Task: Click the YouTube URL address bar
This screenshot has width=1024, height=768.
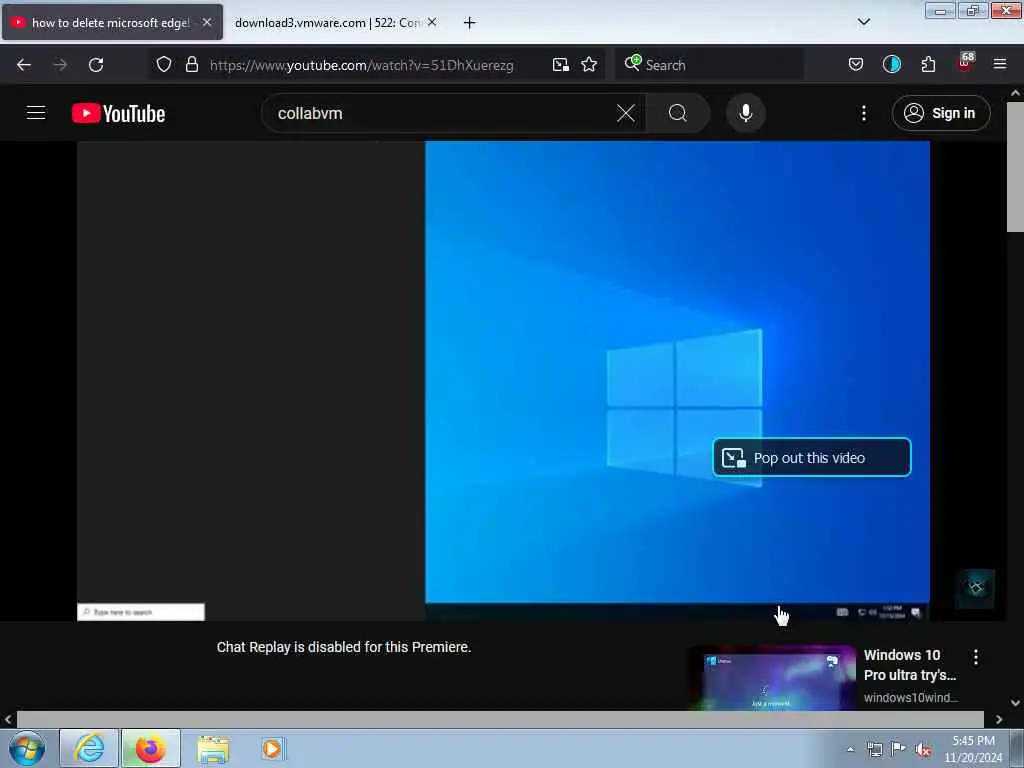Action: pyautogui.click(x=361, y=65)
